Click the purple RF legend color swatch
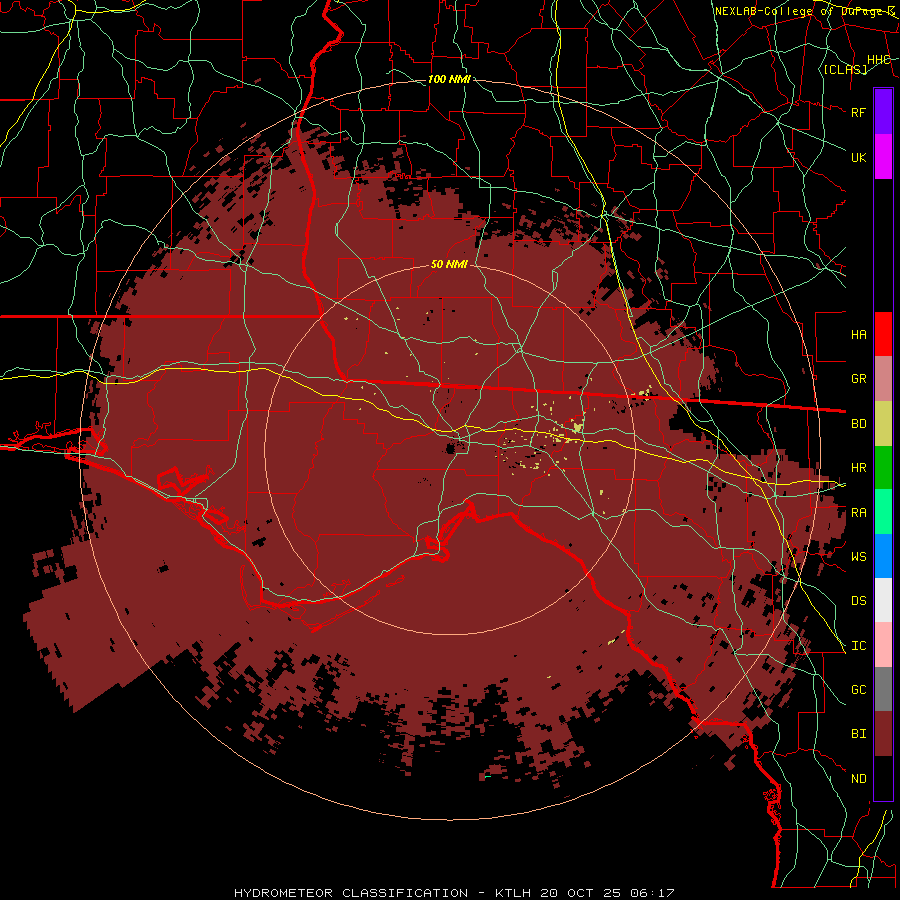Viewport: 900px width, 900px height. pos(883,112)
